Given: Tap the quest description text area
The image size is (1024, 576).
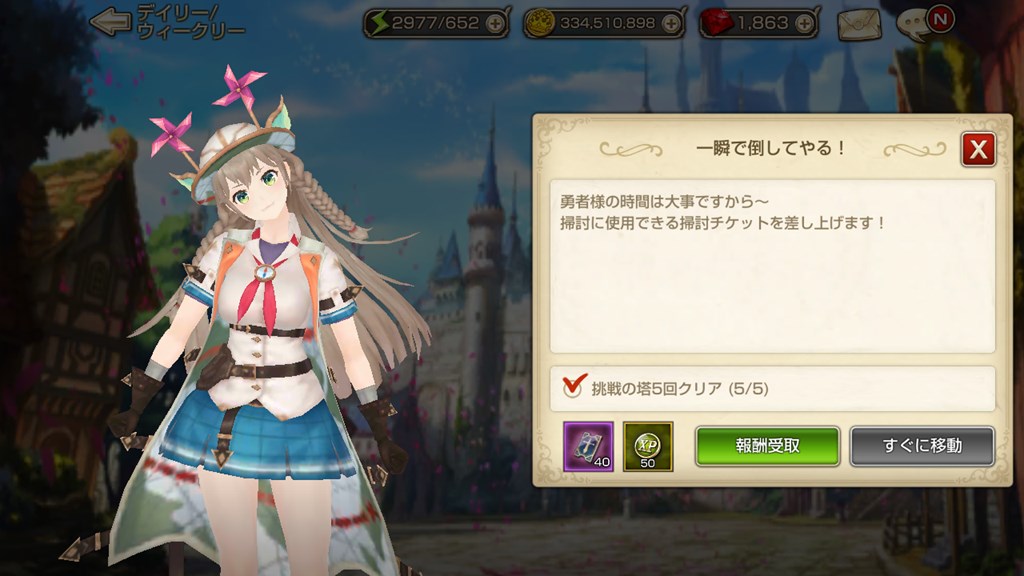Looking at the screenshot, I should click(x=773, y=266).
